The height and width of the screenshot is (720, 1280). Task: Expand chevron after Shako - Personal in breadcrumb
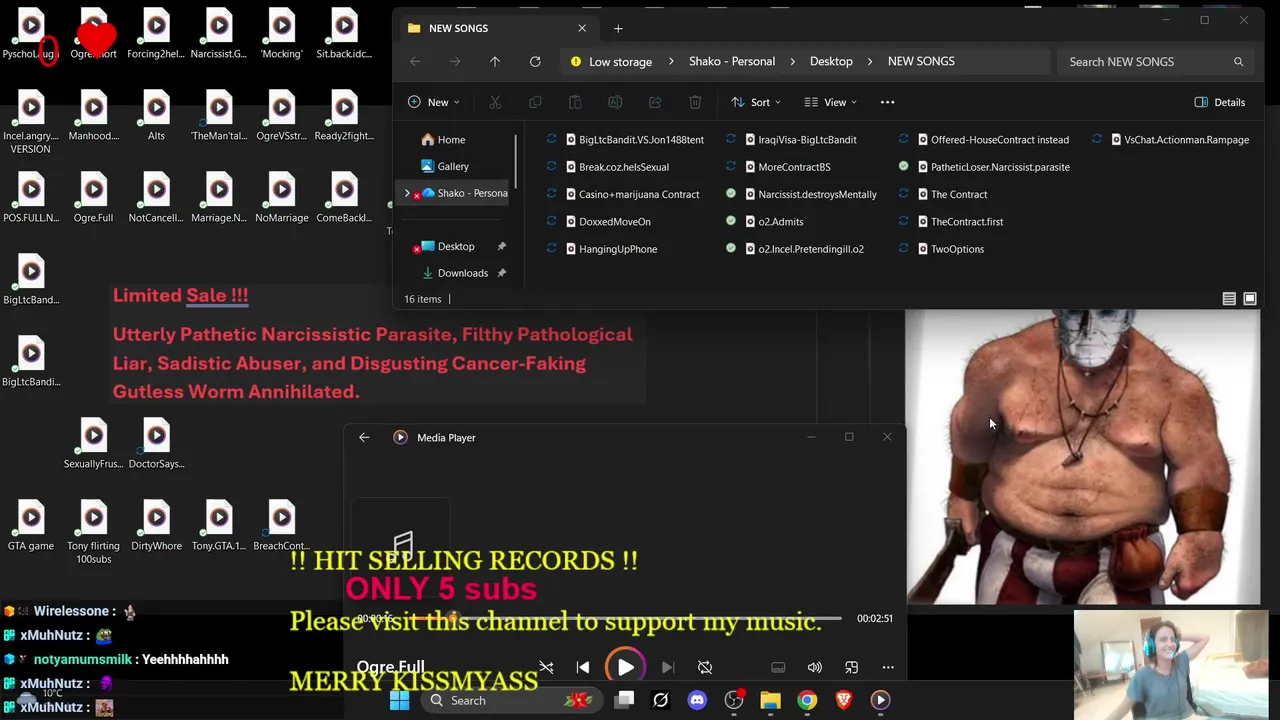794,62
